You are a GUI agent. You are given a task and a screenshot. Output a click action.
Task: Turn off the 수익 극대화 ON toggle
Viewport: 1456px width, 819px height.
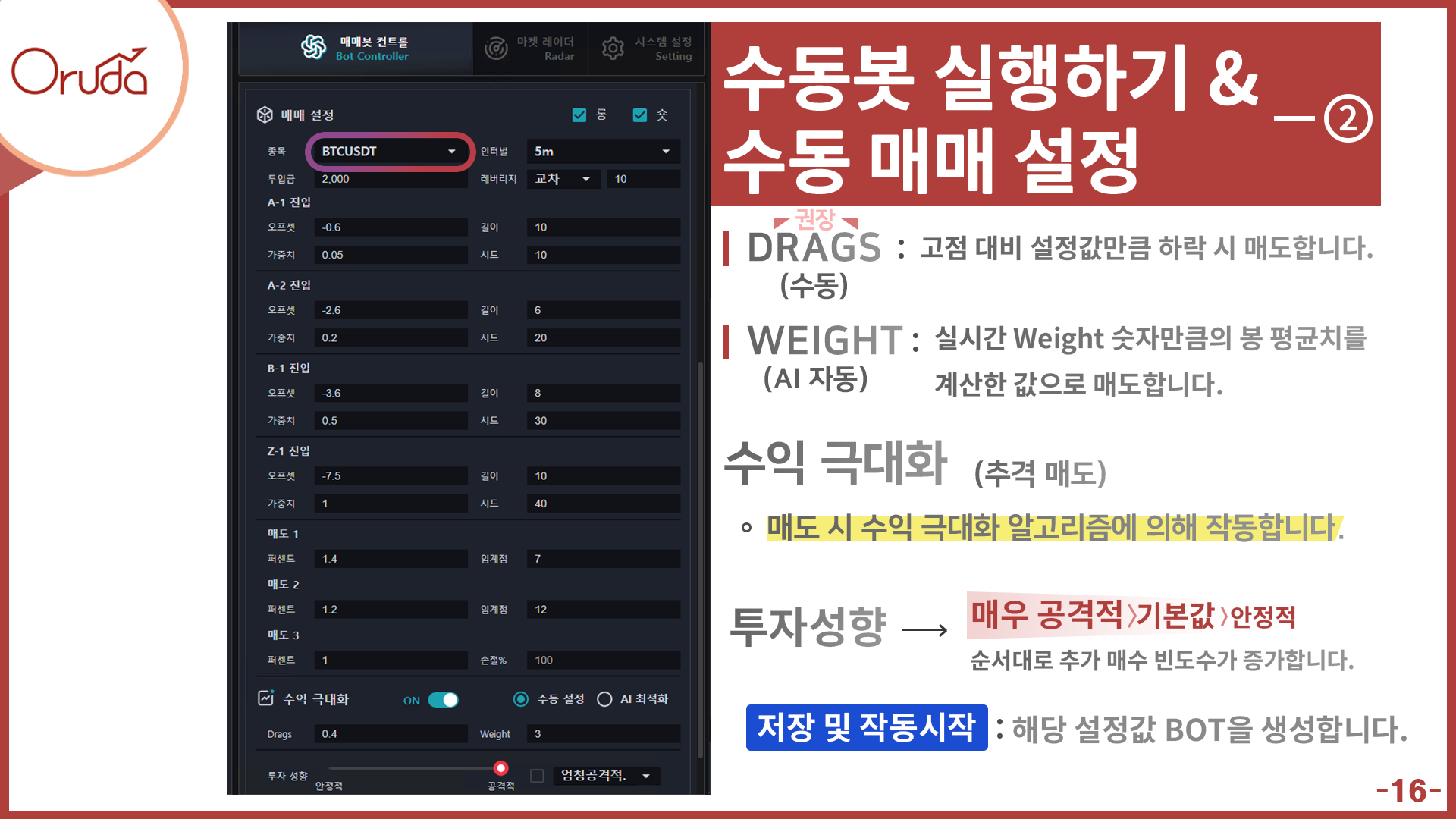(x=443, y=700)
